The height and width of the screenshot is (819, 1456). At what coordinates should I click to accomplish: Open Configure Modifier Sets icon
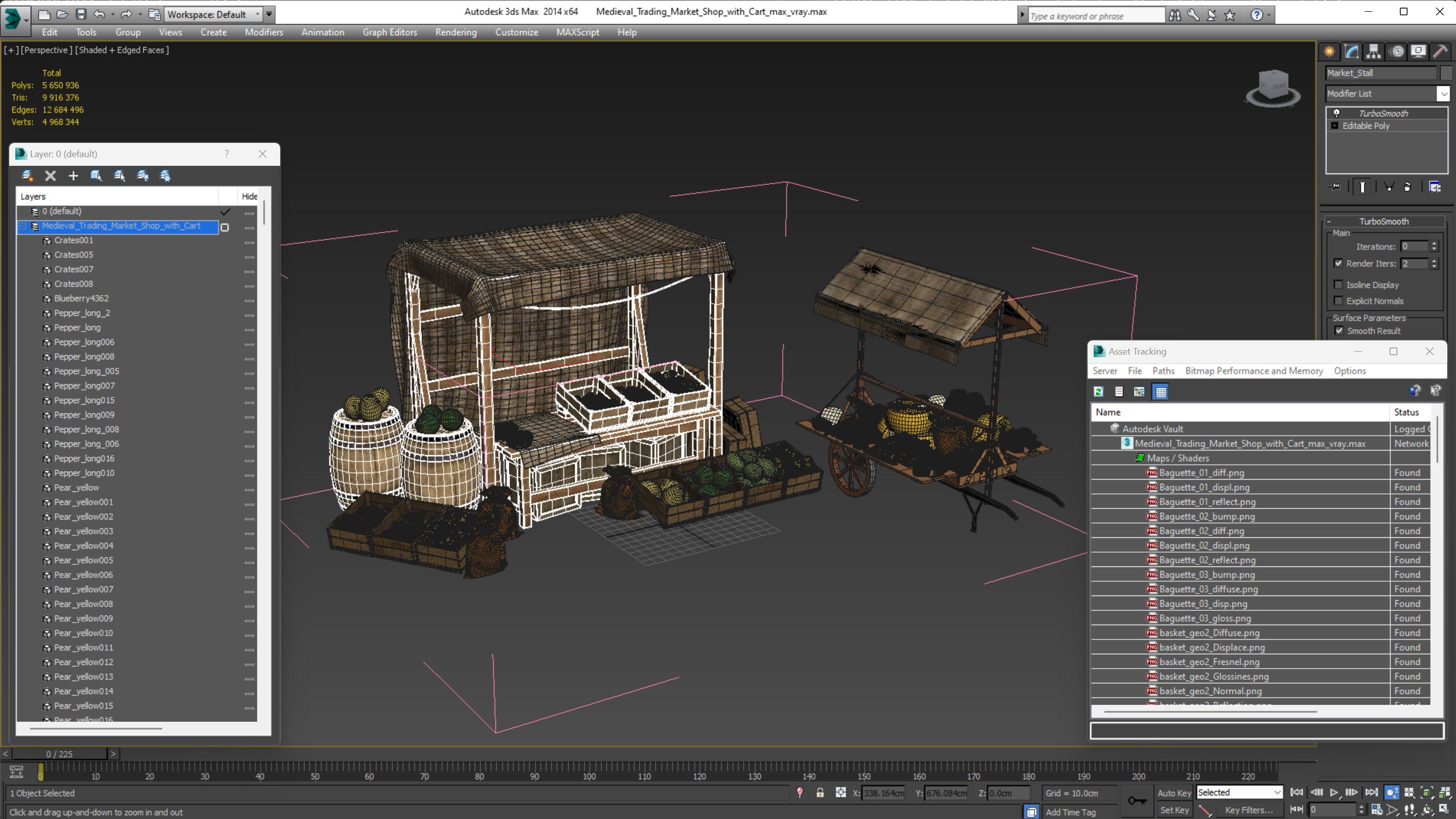[1435, 187]
